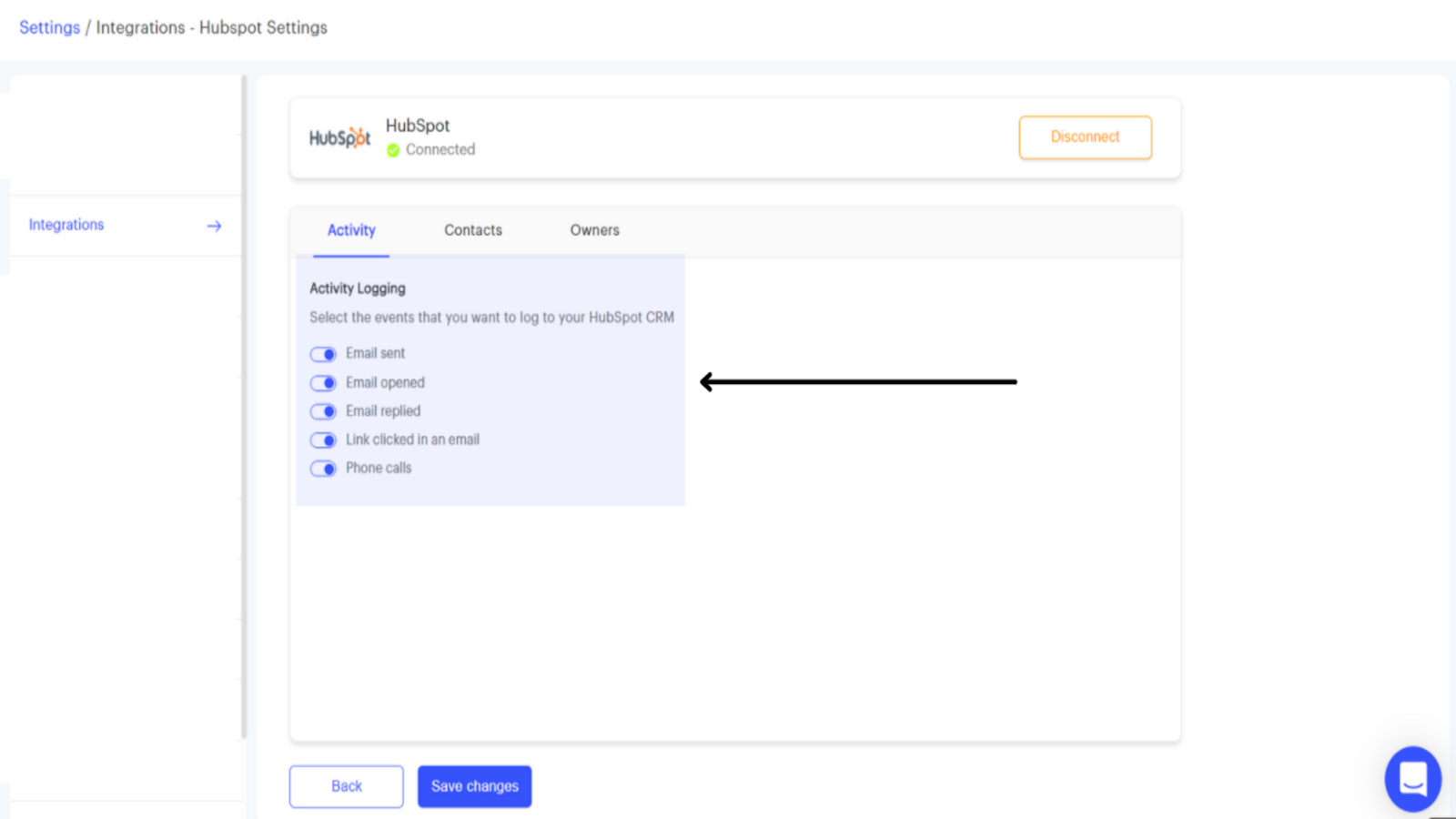The height and width of the screenshot is (819, 1456).
Task: Switch to the Contacts tab
Action: (472, 230)
